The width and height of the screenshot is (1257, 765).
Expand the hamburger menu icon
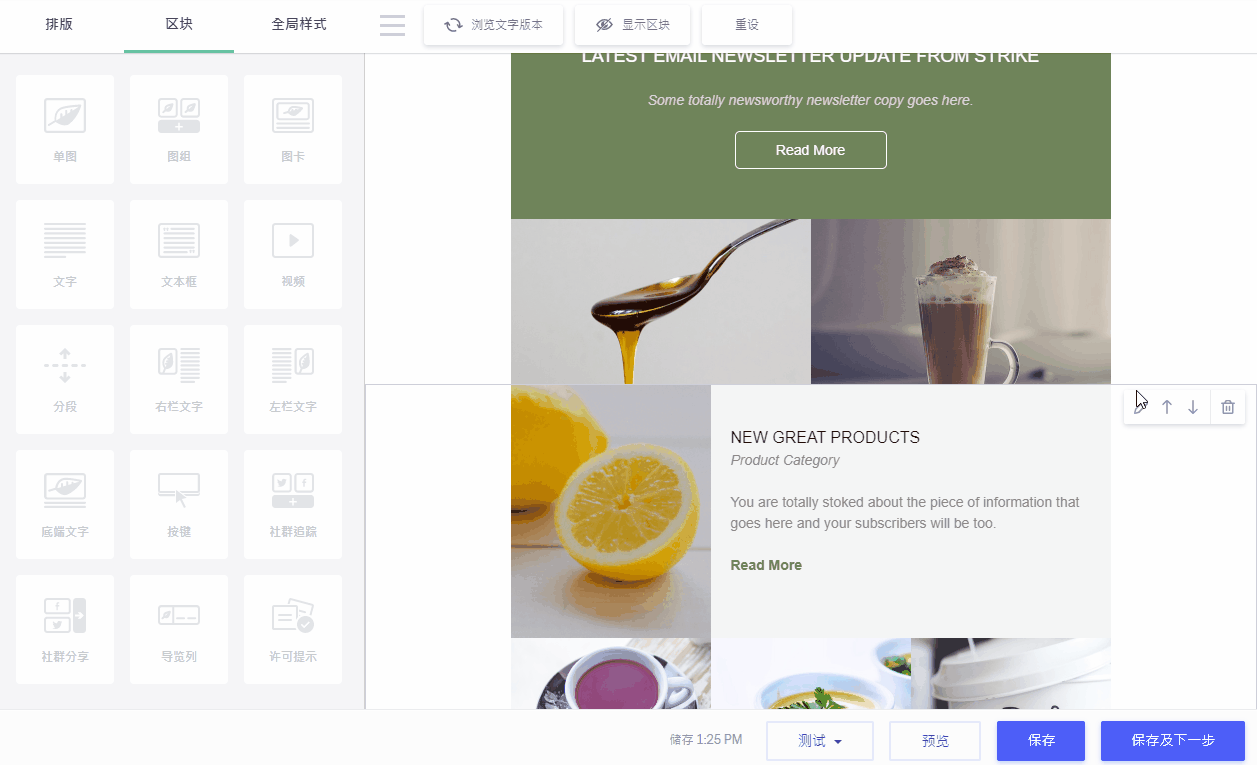tap(393, 25)
